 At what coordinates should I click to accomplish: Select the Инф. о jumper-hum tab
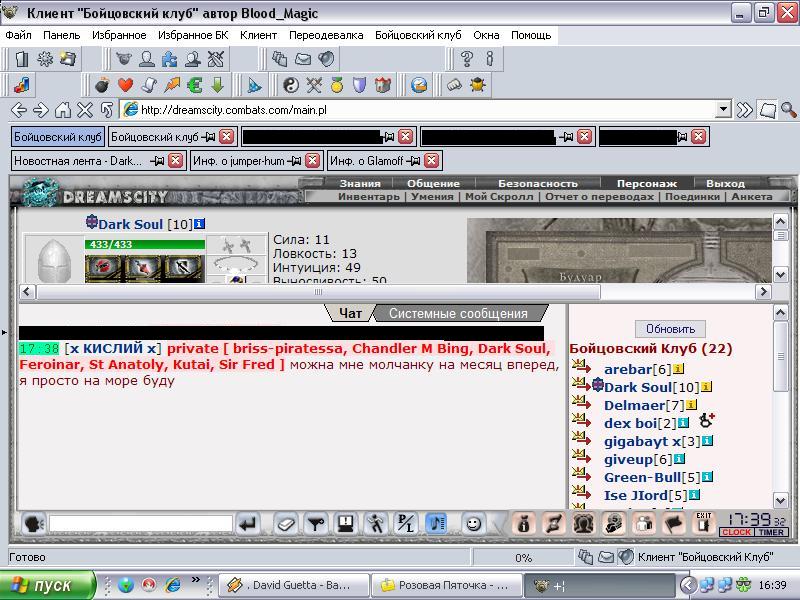pos(239,161)
